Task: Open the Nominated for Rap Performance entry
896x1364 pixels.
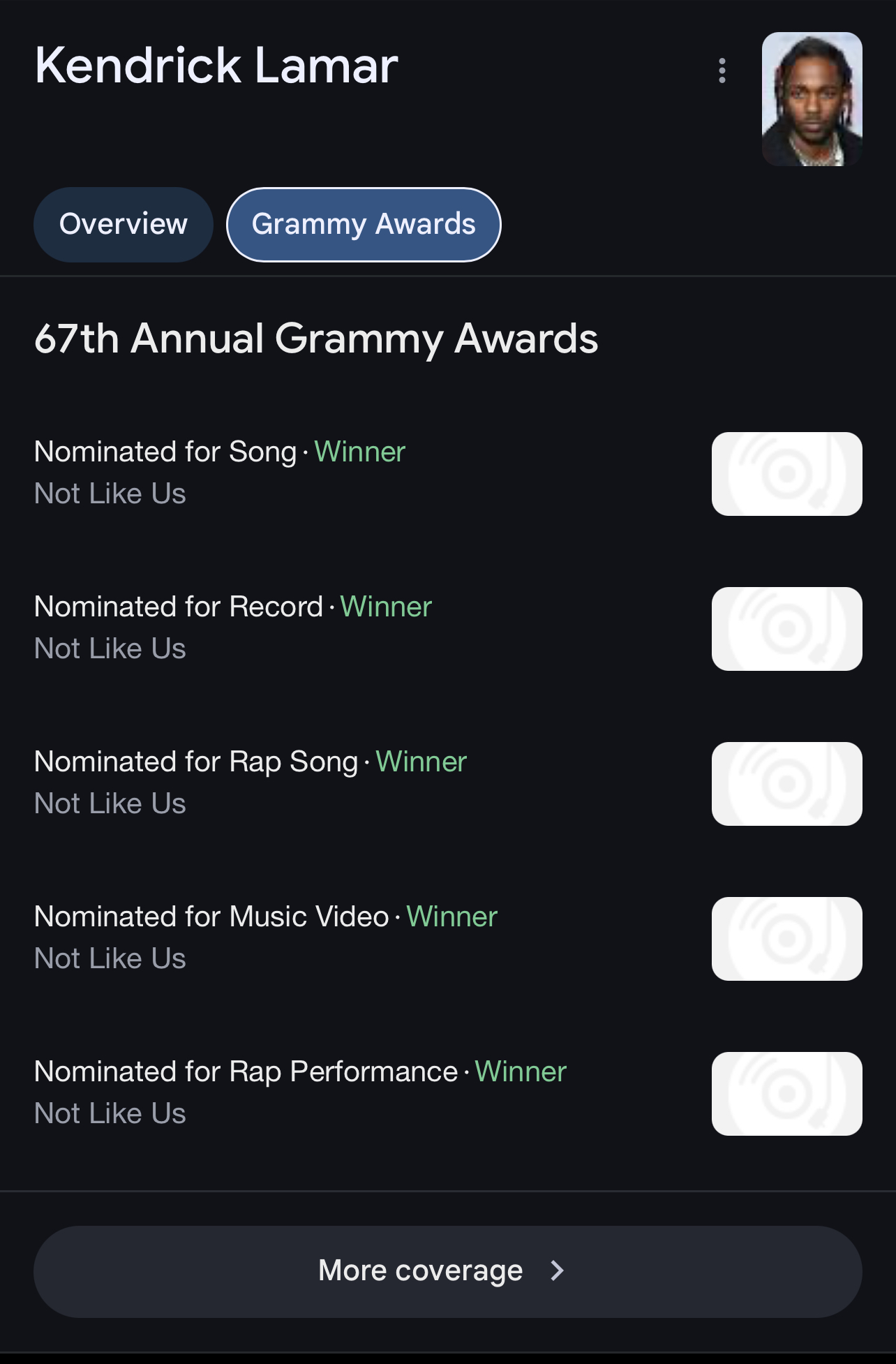Action: pyautogui.click(x=448, y=1093)
